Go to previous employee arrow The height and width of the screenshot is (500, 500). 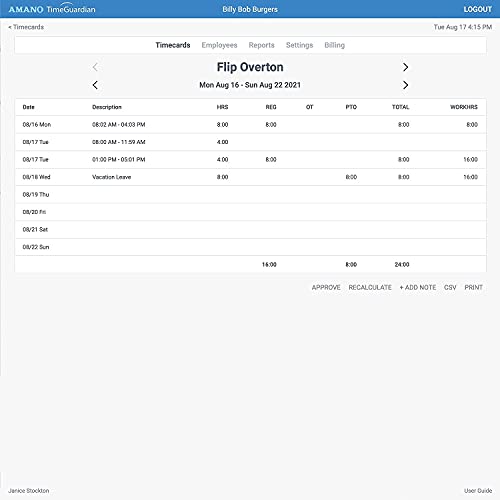point(95,67)
